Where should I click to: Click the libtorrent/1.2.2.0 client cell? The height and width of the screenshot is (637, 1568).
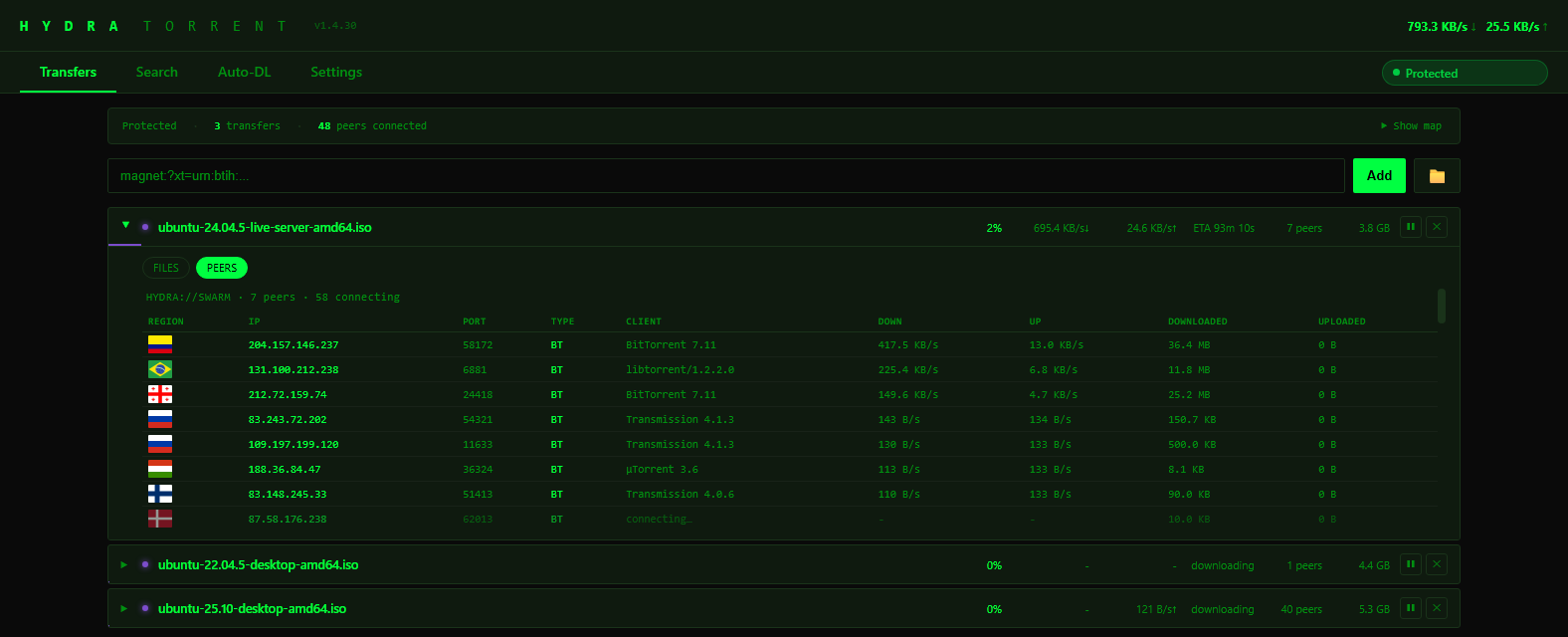click(680, 370)
